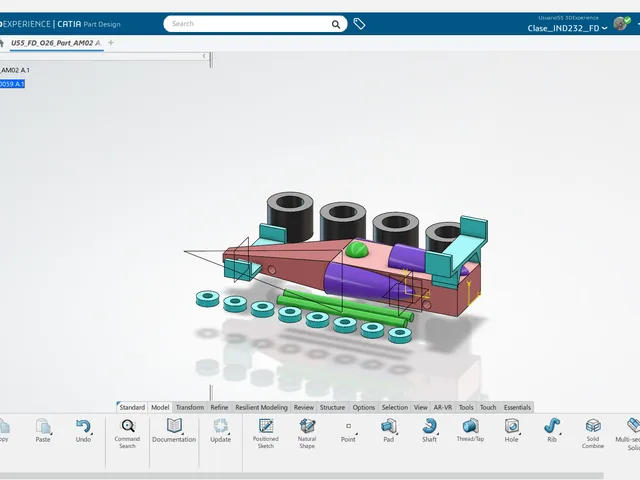The width and height of the screenshot is (640, 480).
Task: Select the Shaft tool icon
Action: coord(429,427)
